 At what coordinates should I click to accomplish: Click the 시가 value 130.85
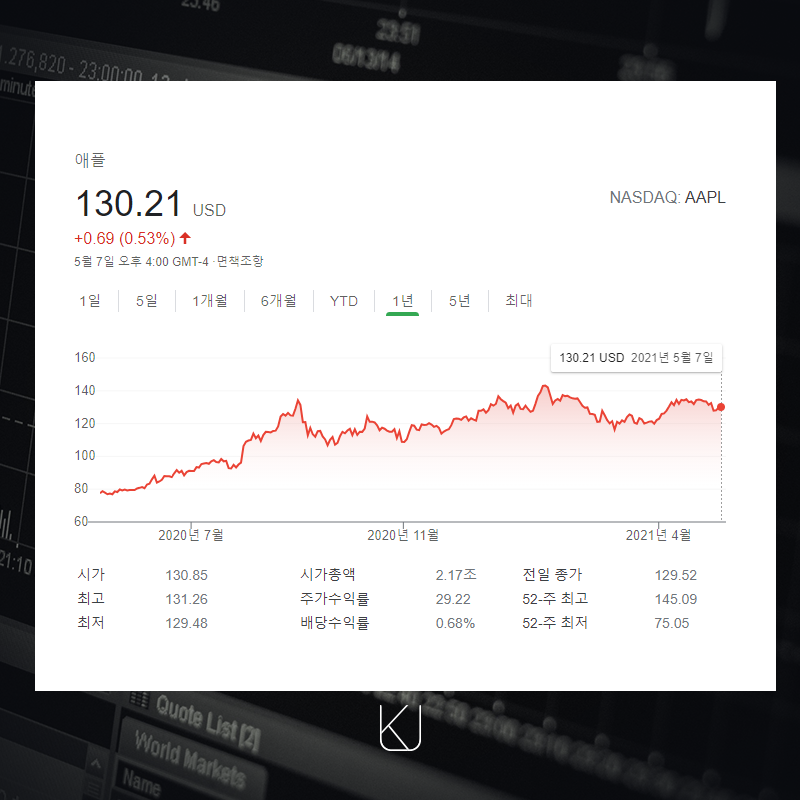186,575
